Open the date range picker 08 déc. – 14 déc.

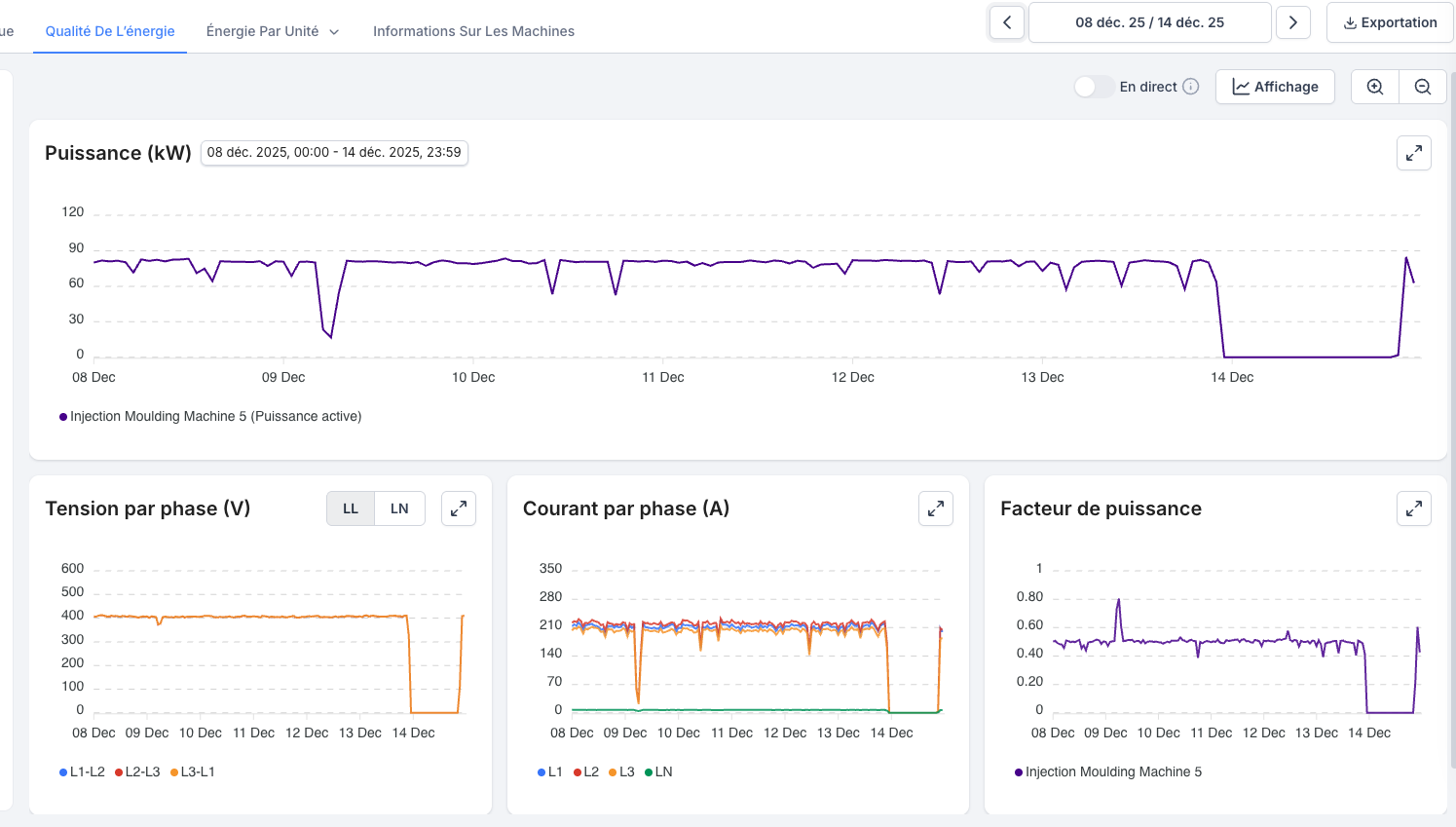[x=1149, y=22]
